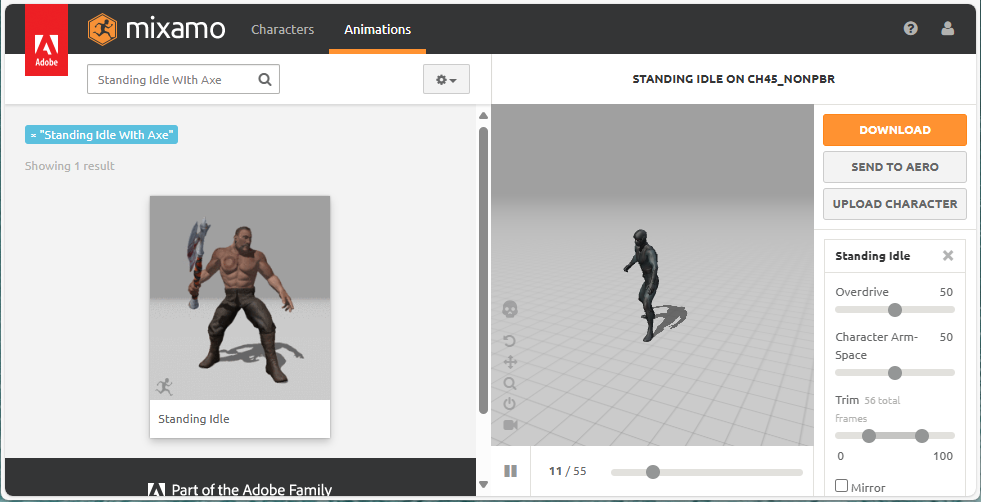Viewport: 981px width, 502px height.
Task: Click Send to Aero button
Action: pos(895,167)
